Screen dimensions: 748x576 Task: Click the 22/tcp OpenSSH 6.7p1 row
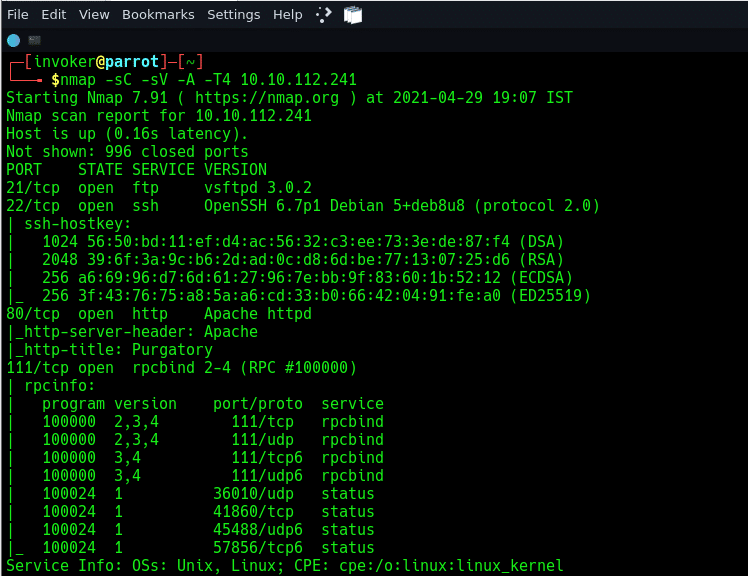pyautogui.click(x=303, y=206)
